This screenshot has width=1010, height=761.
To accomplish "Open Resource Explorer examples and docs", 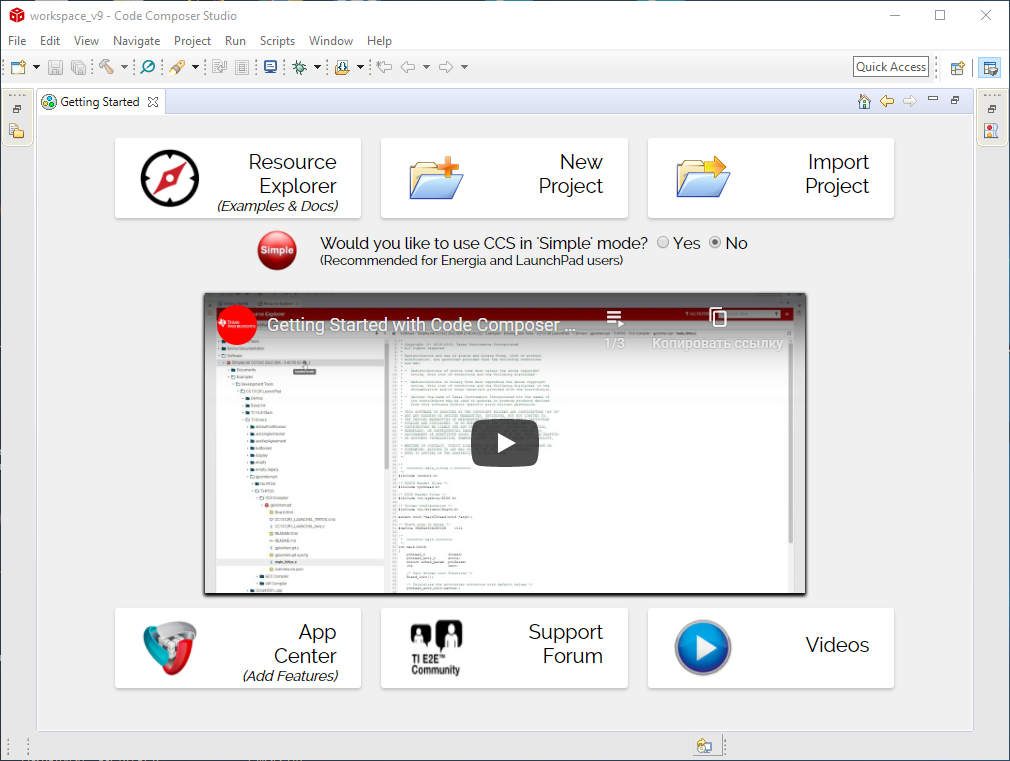I will (x=238, y=178).
